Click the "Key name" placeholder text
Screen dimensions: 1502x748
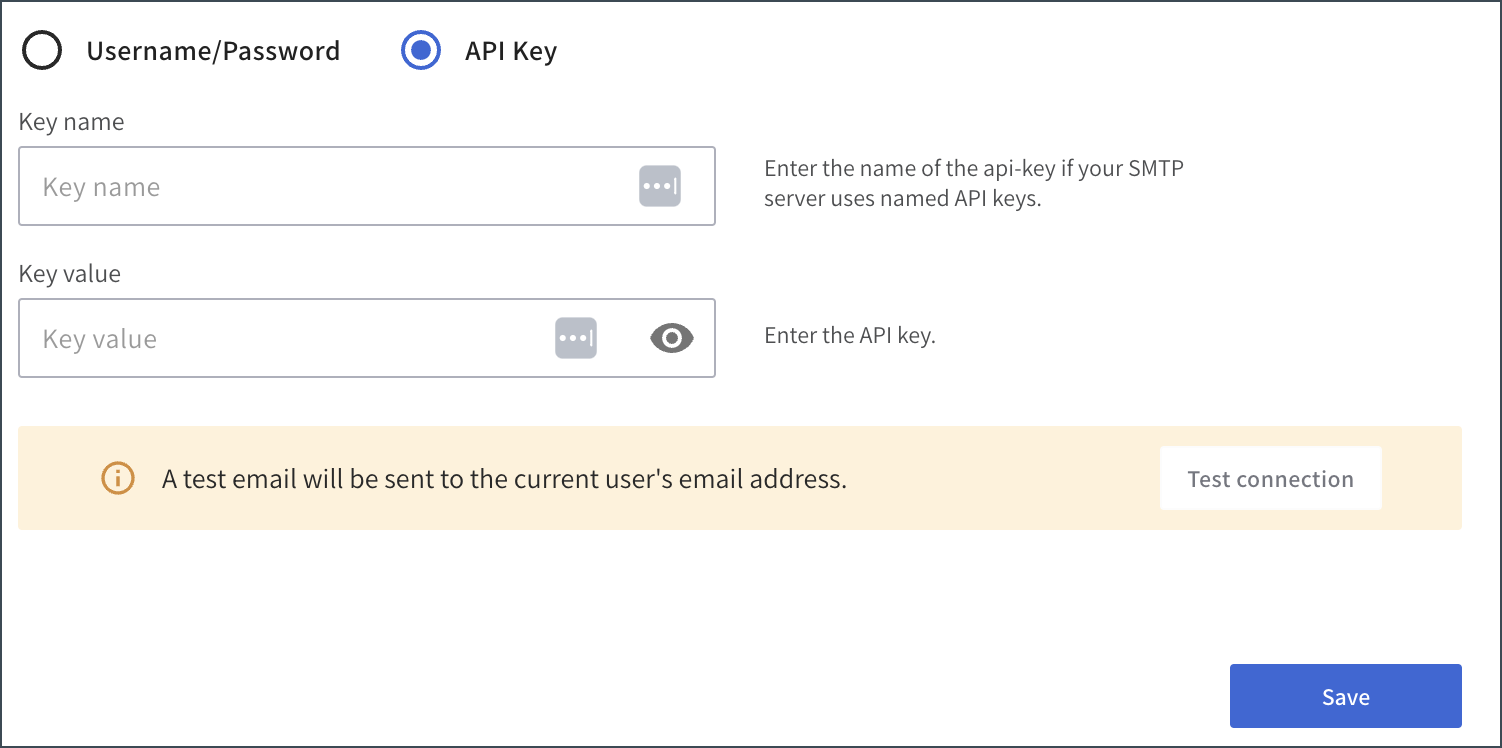point(101,187)
